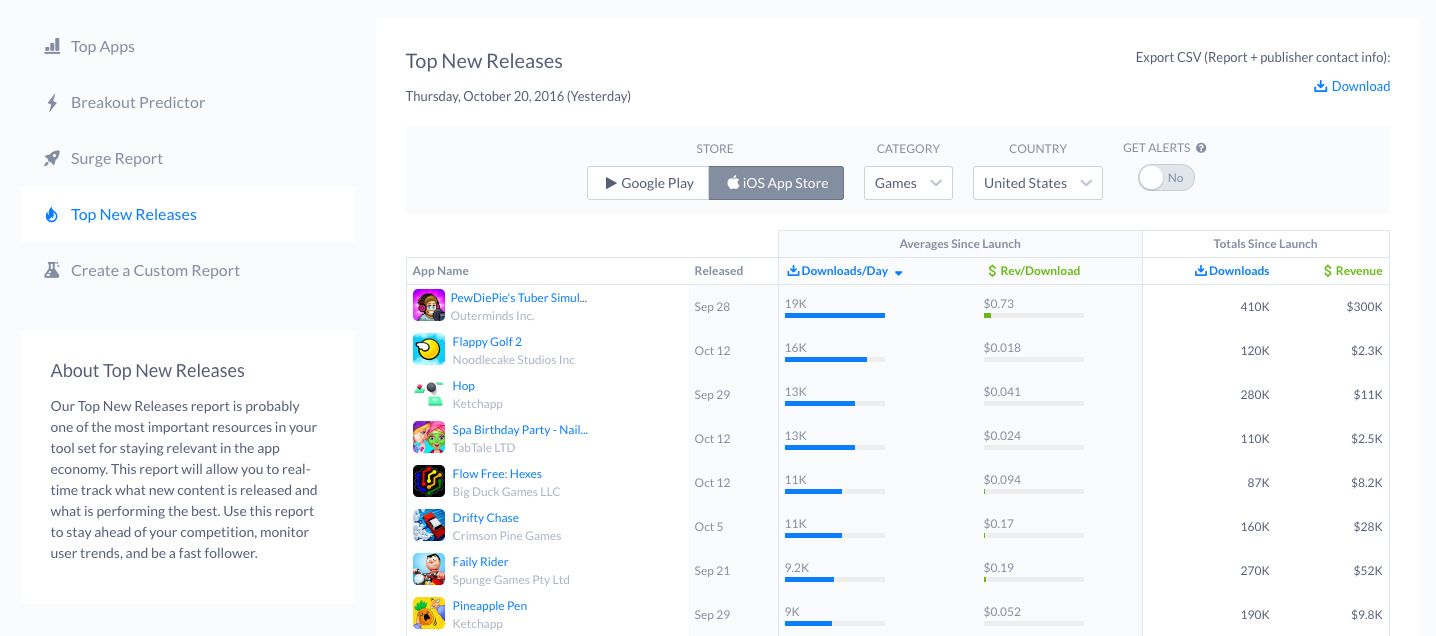
Task: Toggle the Get Alerts switch on
Action: (1166, 177)
